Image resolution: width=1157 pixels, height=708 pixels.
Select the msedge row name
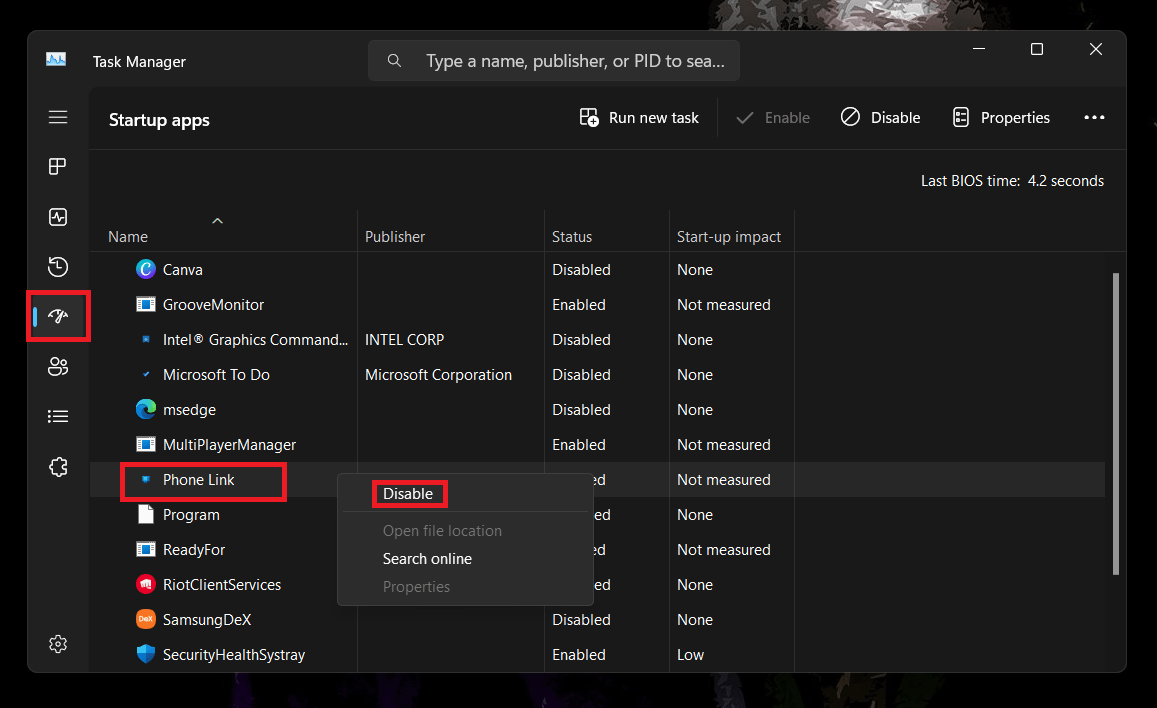(189, 409)
